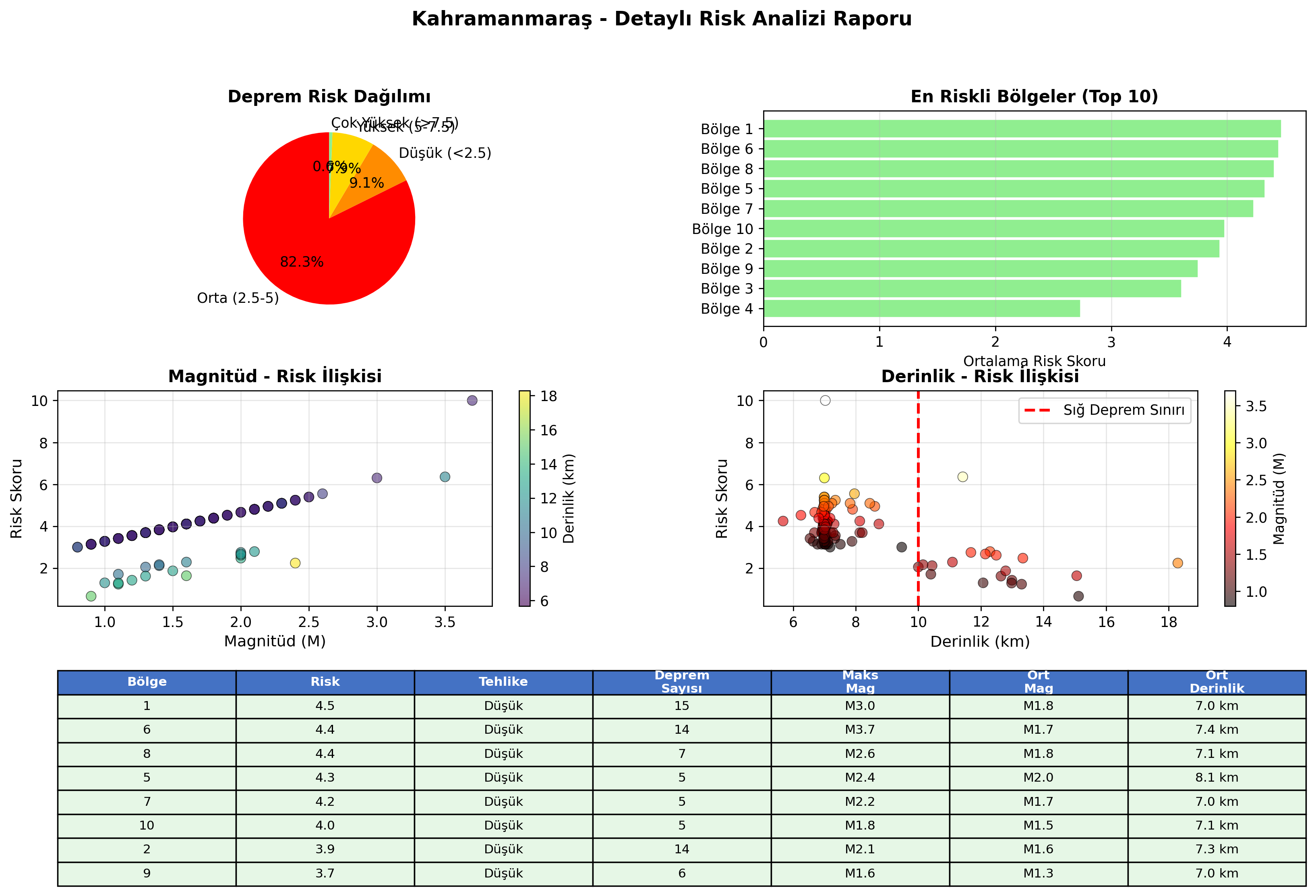Click the Risk value 4.3 cell
Screen dimensions: 1316x896
pyautogui.click(x=325, y=778)
